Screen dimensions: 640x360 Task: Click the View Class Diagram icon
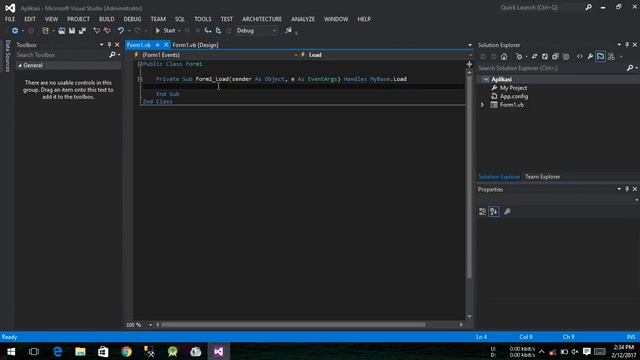tap(611, 56)
